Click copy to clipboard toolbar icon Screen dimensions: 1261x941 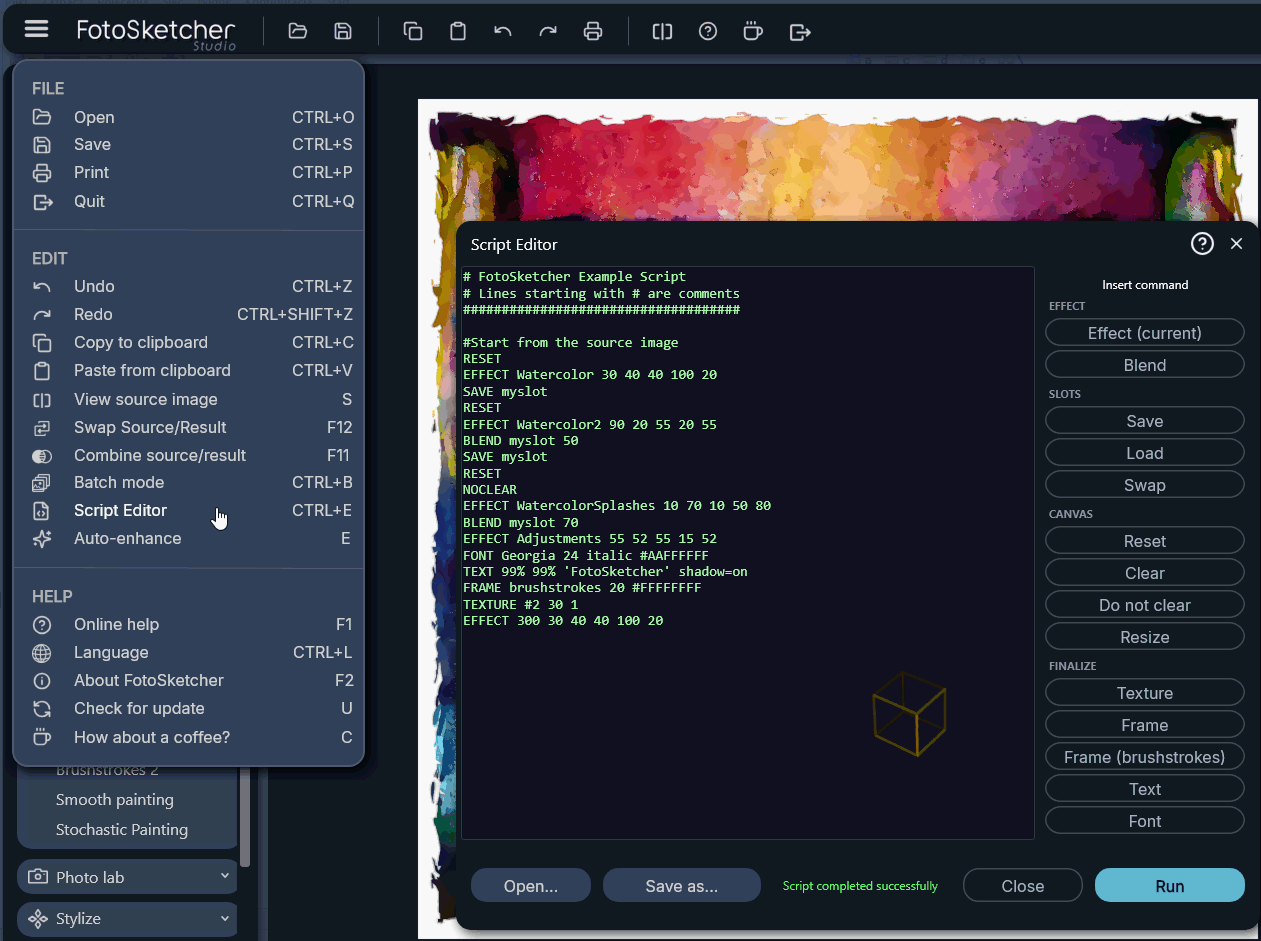coord(413,31)
